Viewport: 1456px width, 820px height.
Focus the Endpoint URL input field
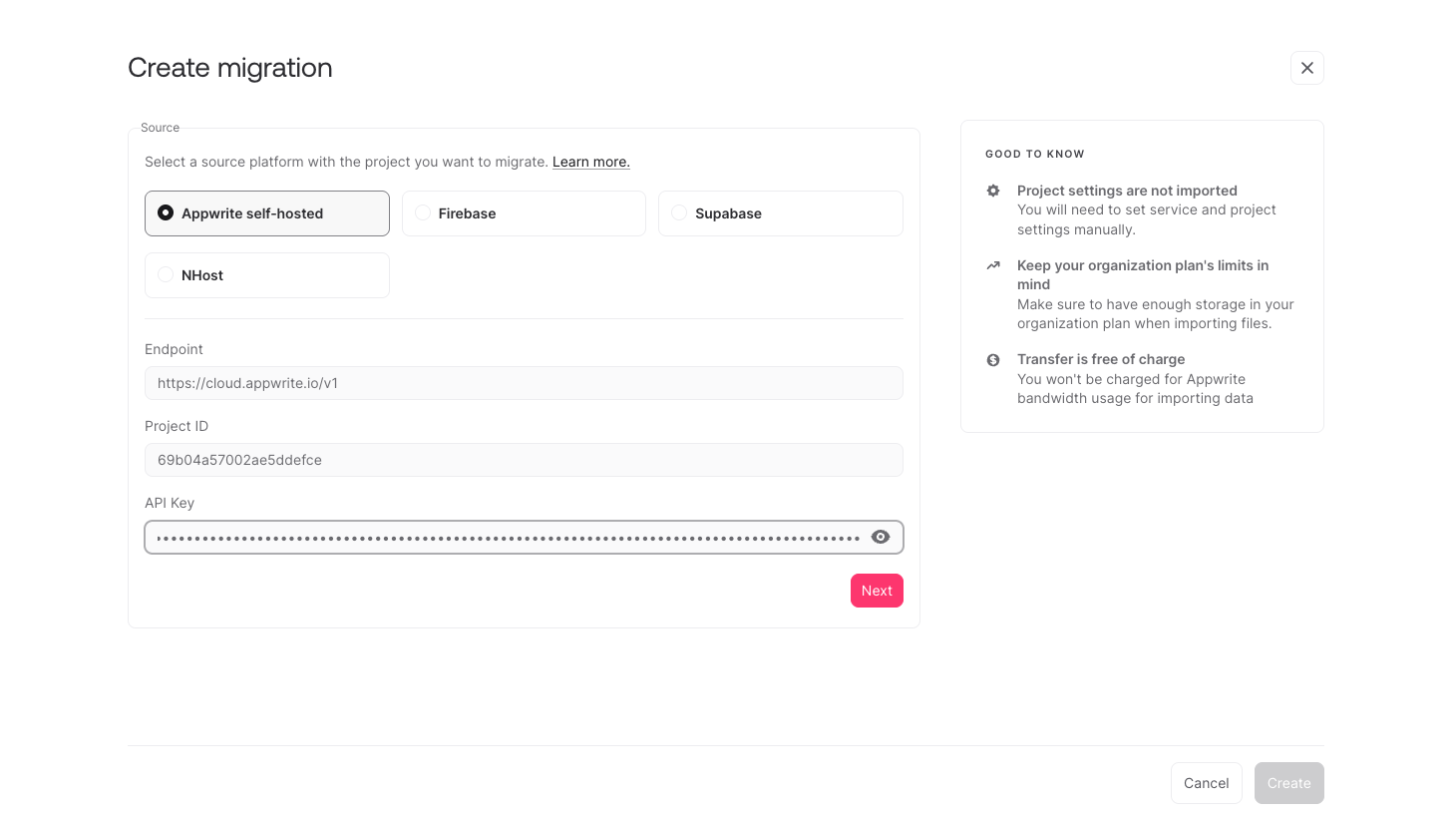[x=524, y=383]
